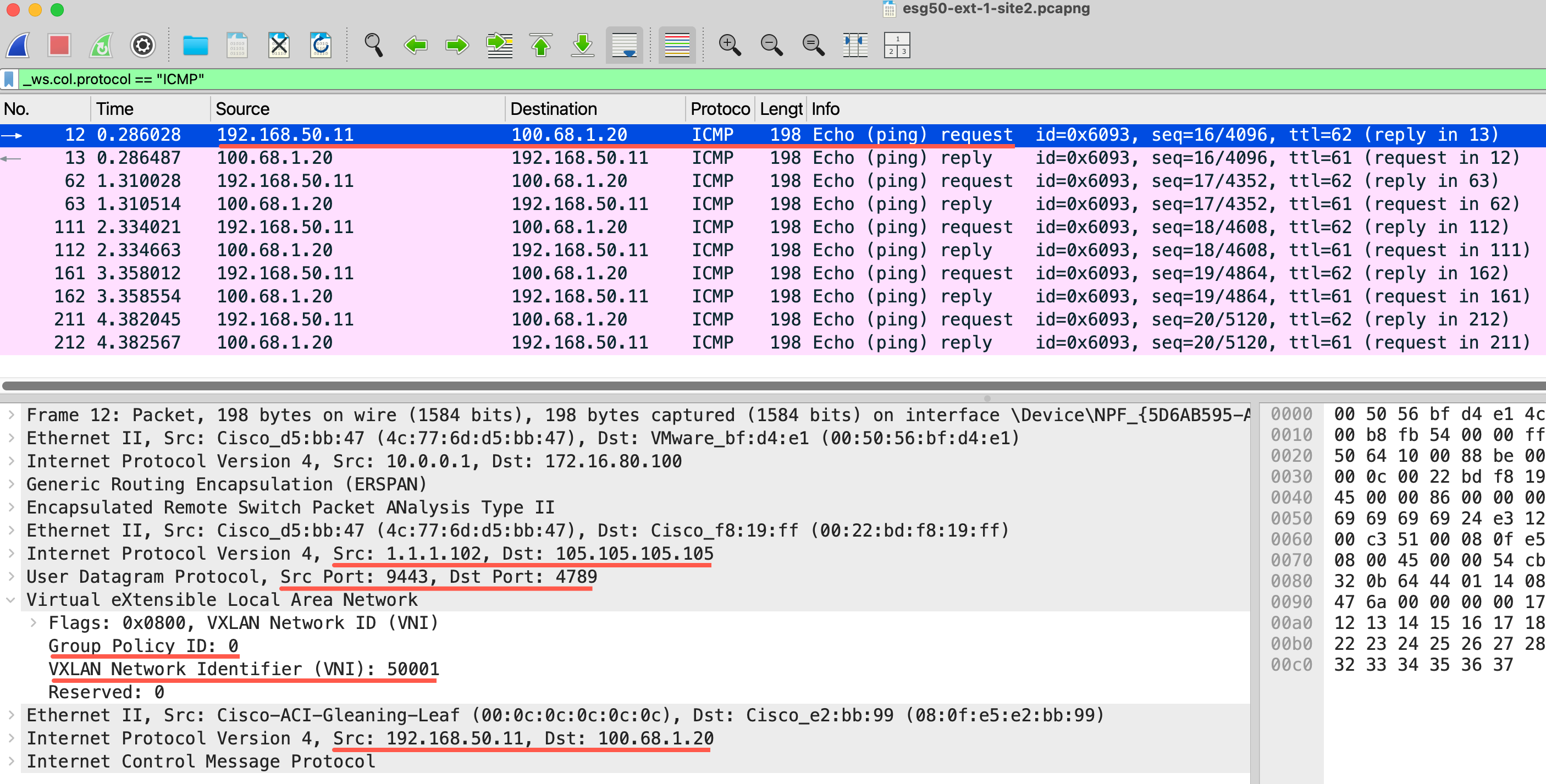Sort by the Time column header
The width and height of the screenshot is (1546, 784).
150,109
